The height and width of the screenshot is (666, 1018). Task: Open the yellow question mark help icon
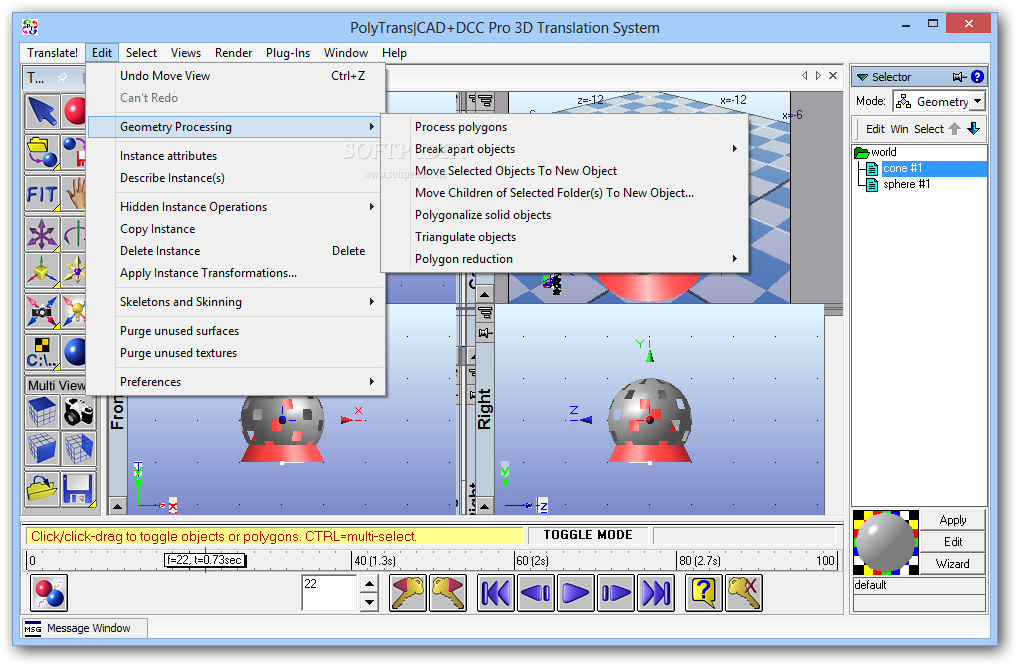click(x=704, y=593)
